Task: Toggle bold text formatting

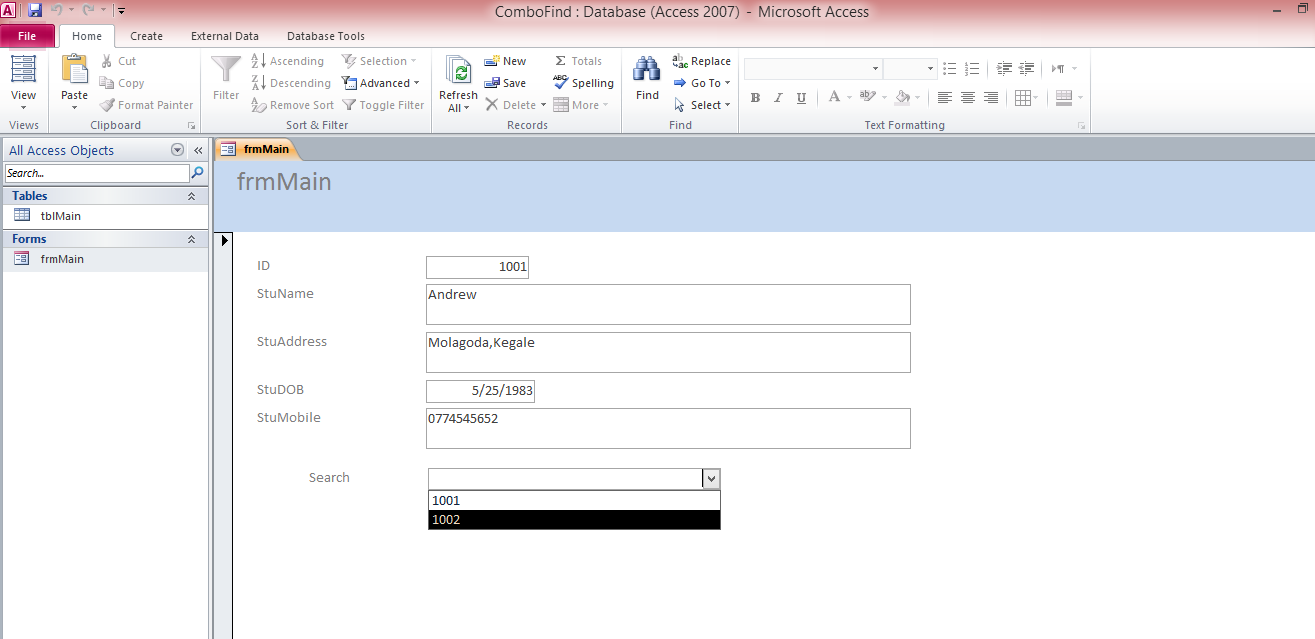Action: tap(755, 97)
